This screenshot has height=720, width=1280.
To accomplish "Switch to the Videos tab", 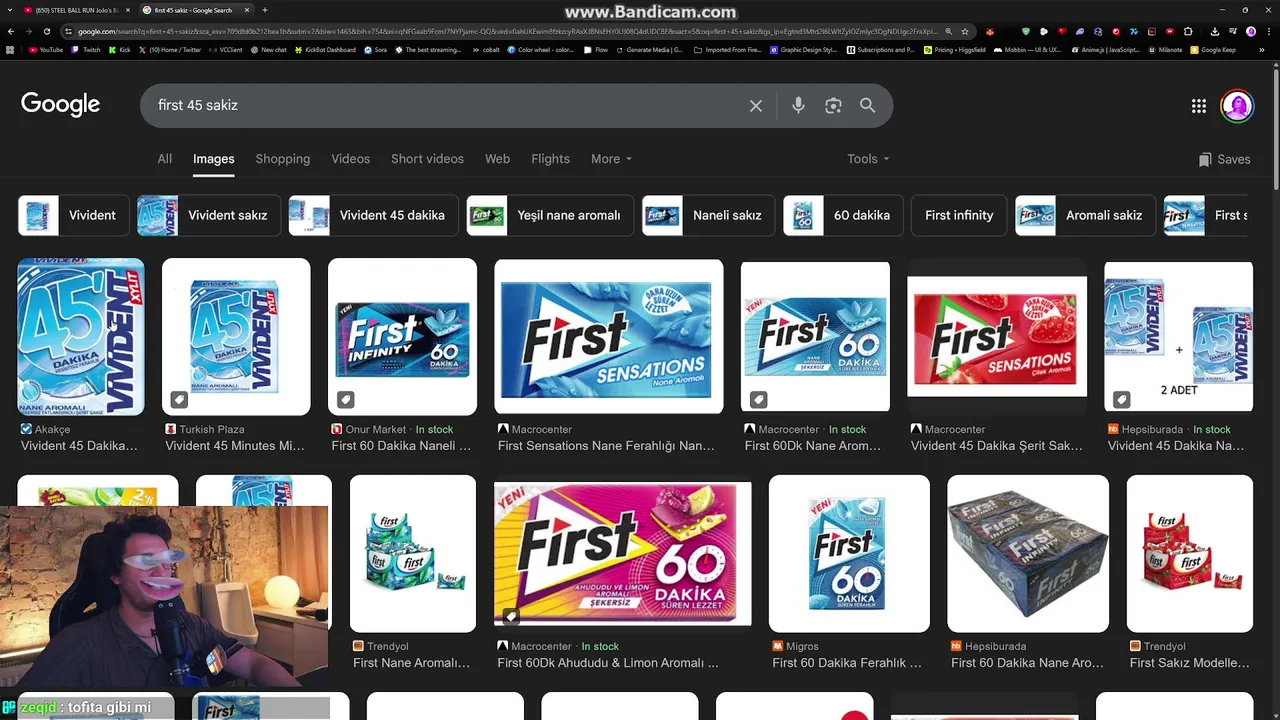I will pyautogui.click(x=351, y=159).
